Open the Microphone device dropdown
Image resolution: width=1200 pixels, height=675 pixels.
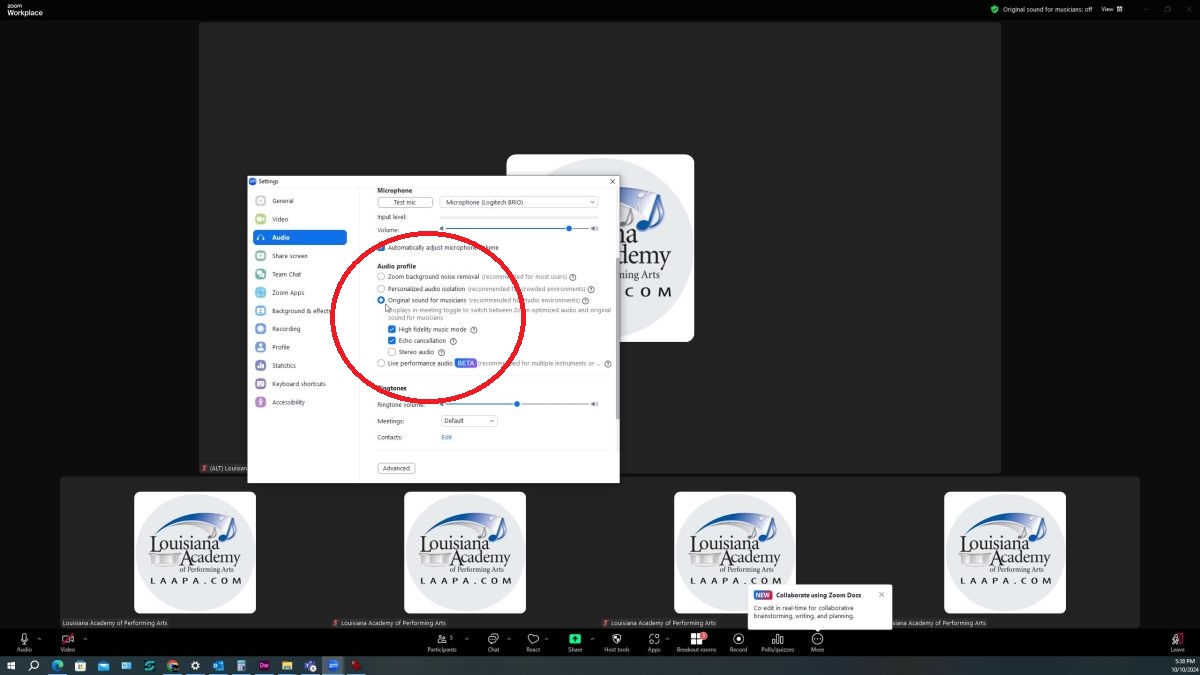(519, 202)
